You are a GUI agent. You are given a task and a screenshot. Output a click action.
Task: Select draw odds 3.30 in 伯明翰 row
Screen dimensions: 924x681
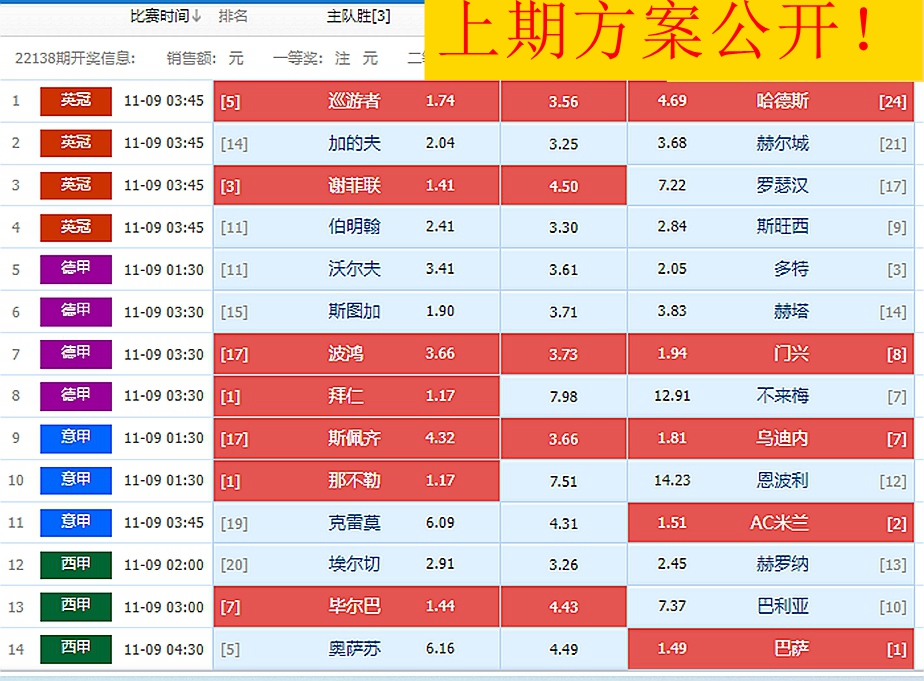(x=563, y=228)
